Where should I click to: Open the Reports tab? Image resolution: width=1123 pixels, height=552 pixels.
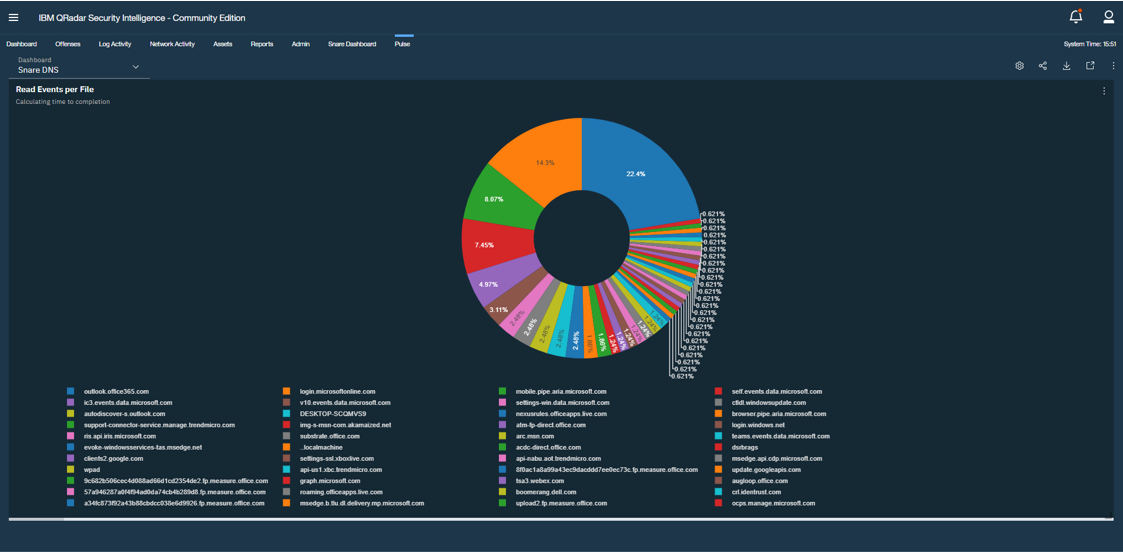click(x=261, y=44)
